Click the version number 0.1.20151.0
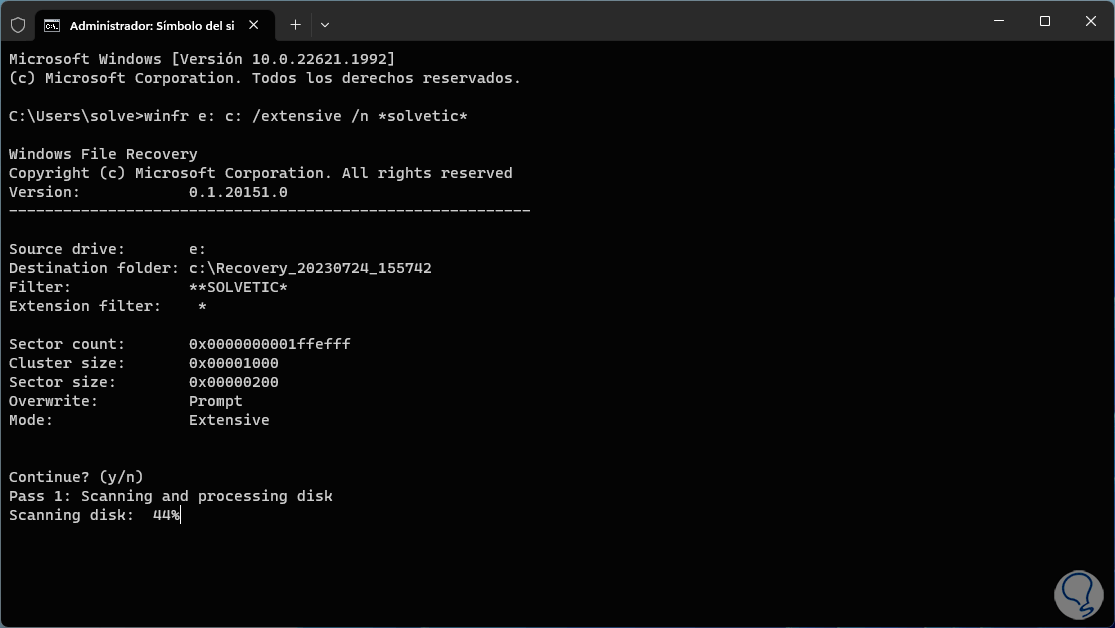 [238, 192]
